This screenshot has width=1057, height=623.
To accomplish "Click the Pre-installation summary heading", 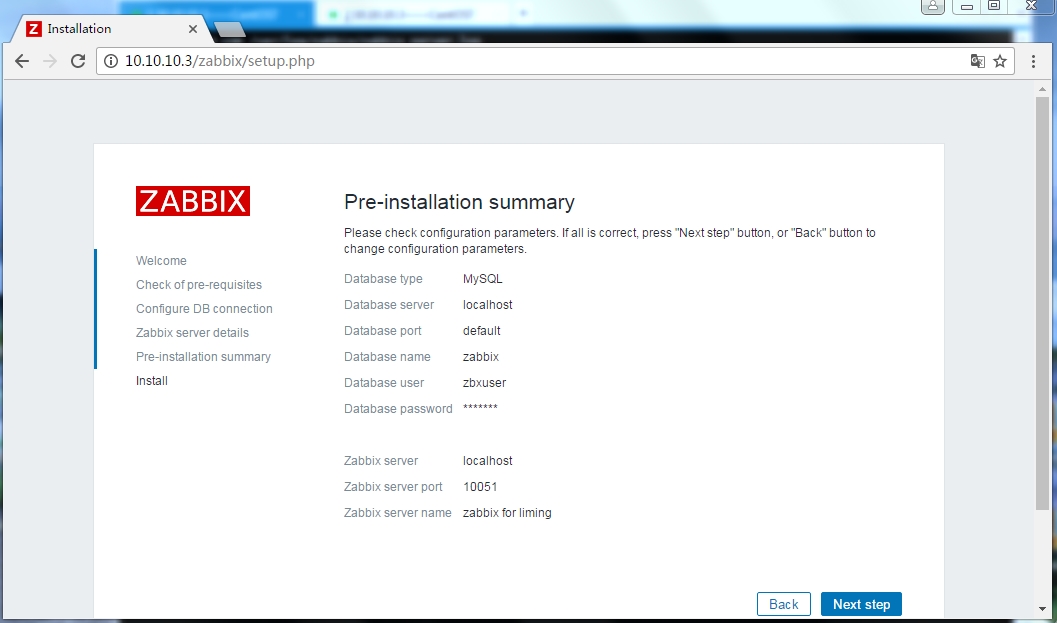I will pos(459,202).
